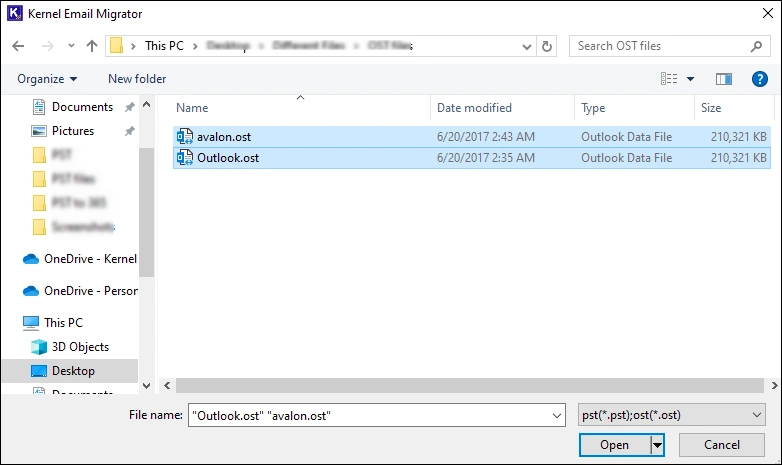Click the forward navigation arrow
The height and width of the screenshot is (465, 782).
(x=47, y=46)
